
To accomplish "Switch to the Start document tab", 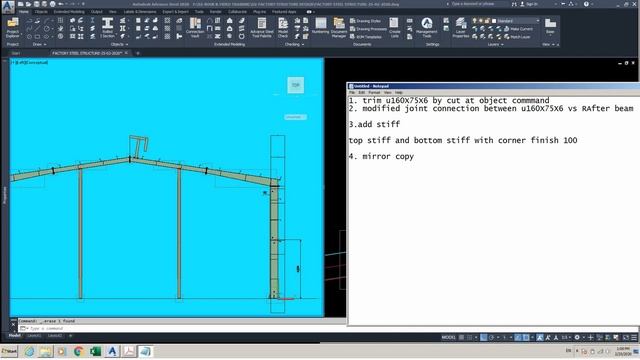I will (x=16, y=53).
